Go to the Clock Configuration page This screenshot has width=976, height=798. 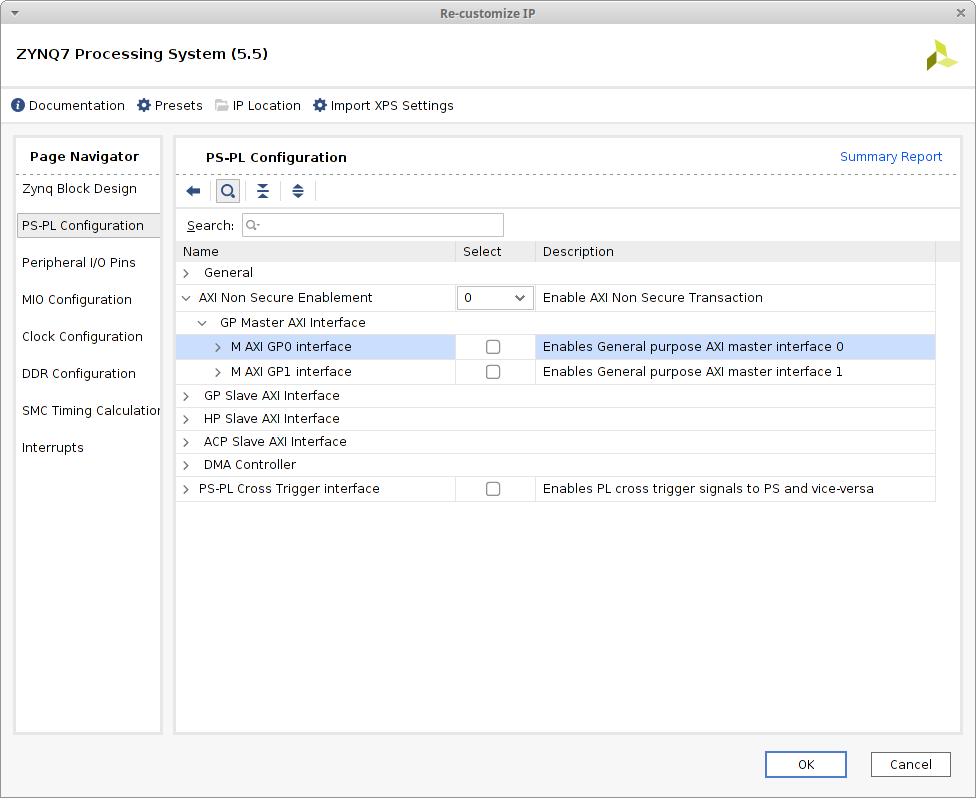click(82, 337)
